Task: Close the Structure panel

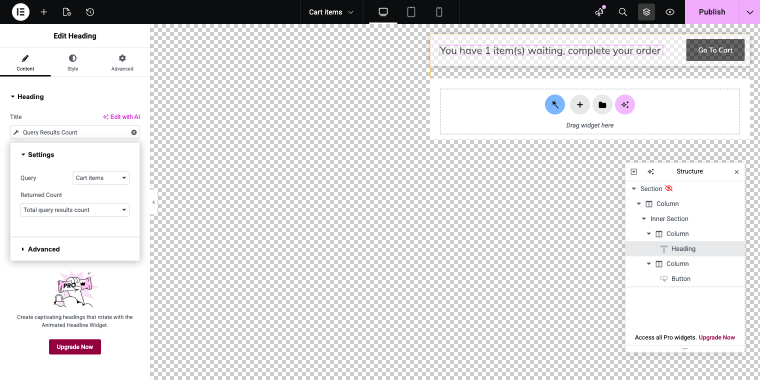Action: click(737, 172)
